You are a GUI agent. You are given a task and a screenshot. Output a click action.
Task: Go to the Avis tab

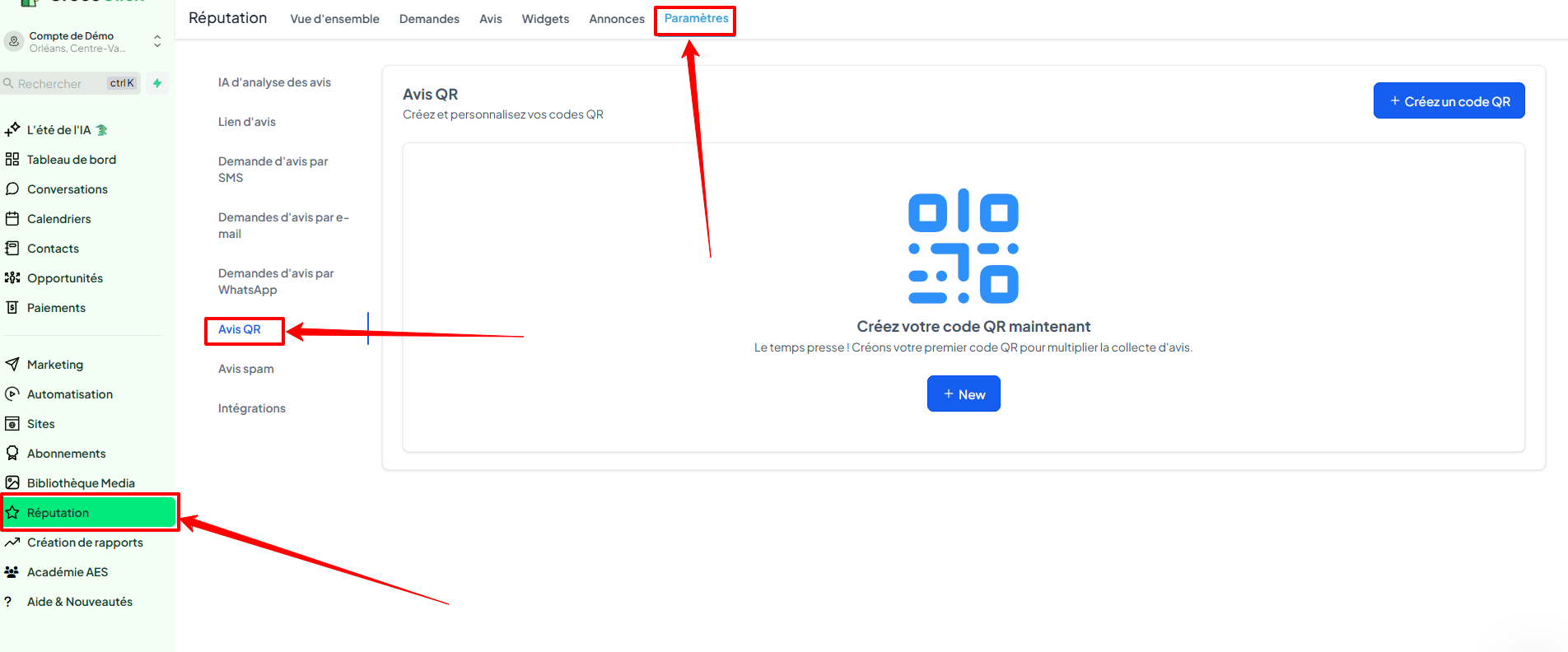[491, 19]
